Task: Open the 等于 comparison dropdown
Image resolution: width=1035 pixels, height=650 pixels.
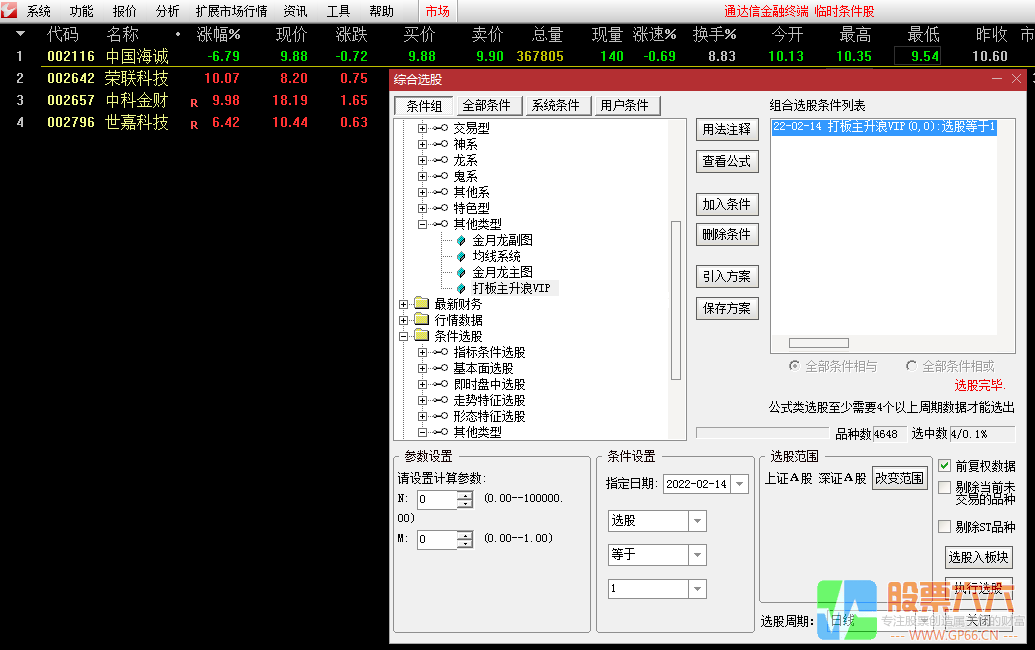Action: pos(698,555)
